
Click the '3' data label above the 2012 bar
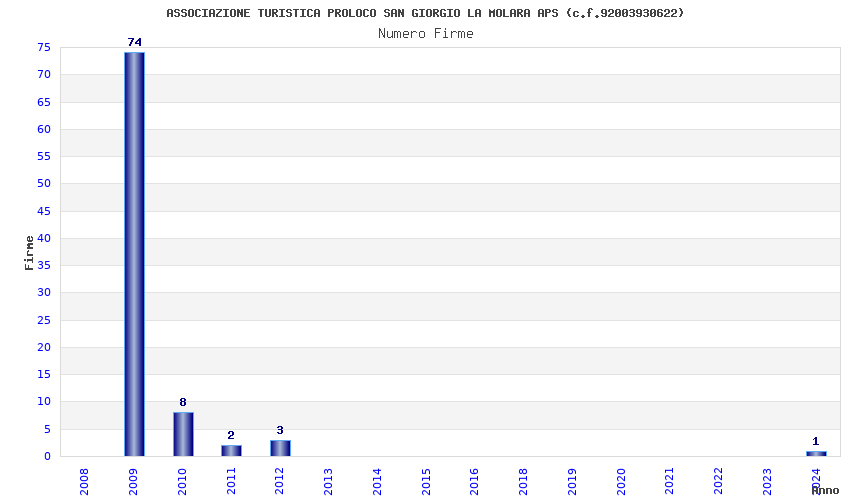tap(280, 430)
